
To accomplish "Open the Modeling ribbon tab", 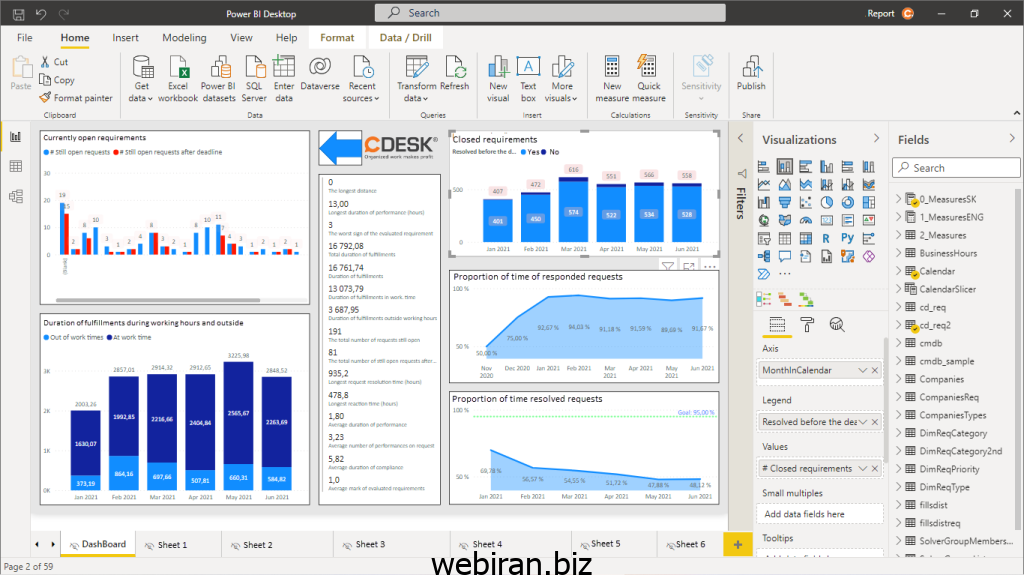I will click(x=184, y=38).
